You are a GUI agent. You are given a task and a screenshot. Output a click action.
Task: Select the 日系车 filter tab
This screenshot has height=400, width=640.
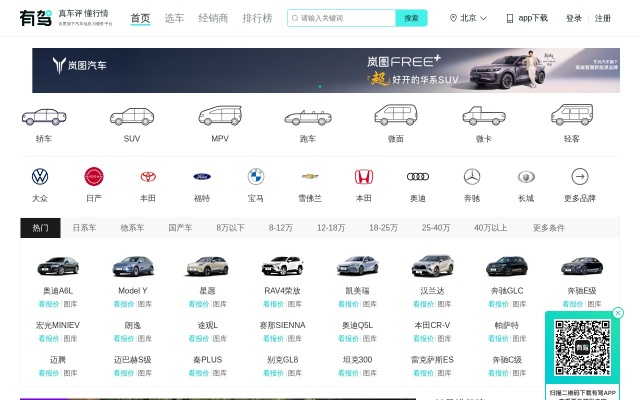pyautogui.click(x=84, y=228)
